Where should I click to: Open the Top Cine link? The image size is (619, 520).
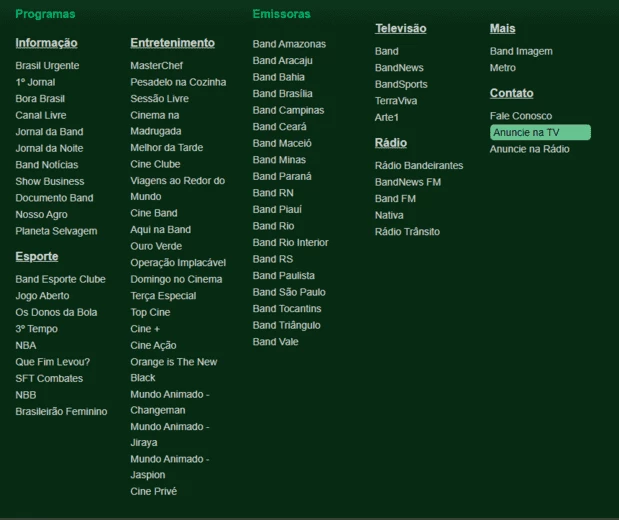coord(150,313)
